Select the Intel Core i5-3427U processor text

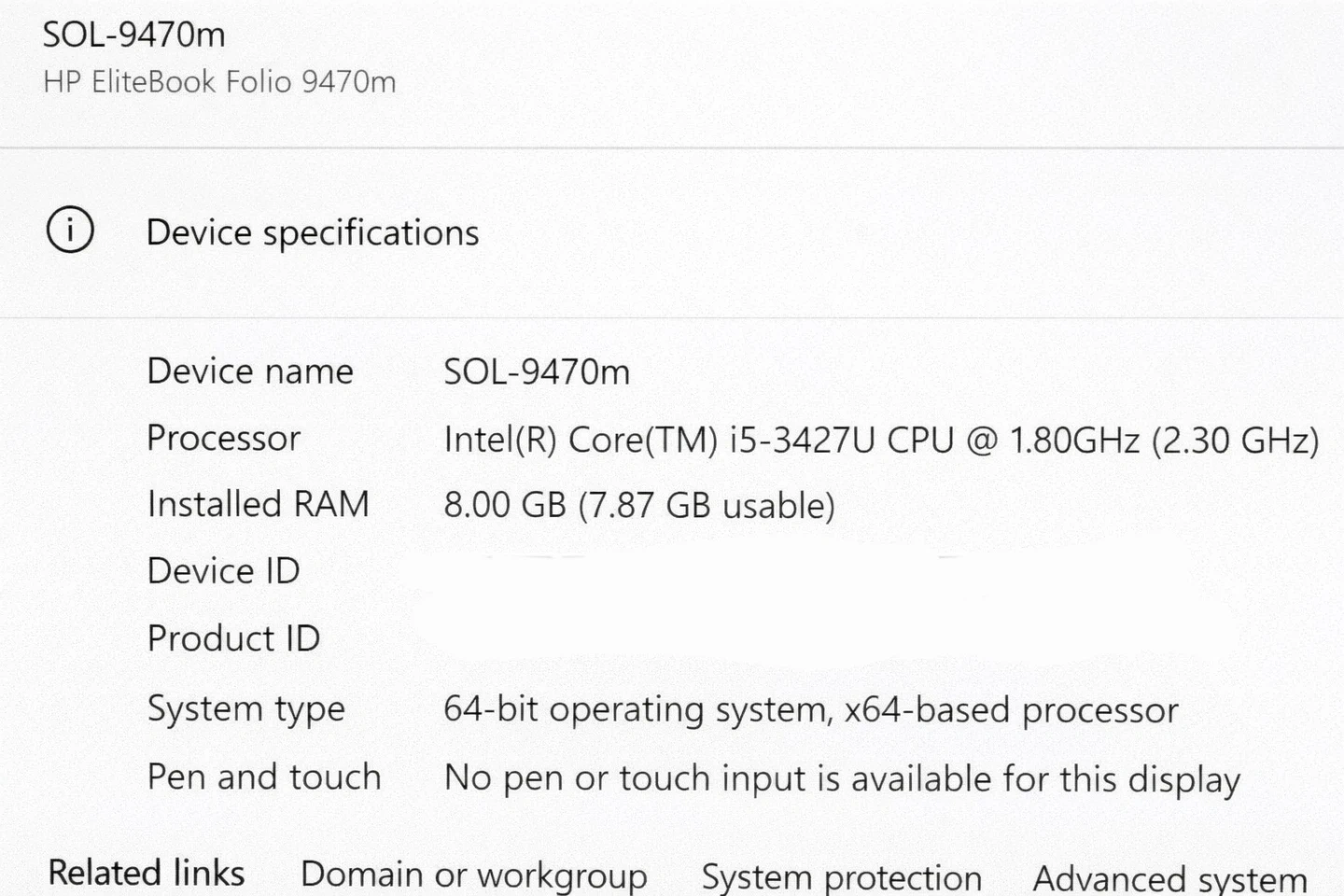click(x=880, y=440)
